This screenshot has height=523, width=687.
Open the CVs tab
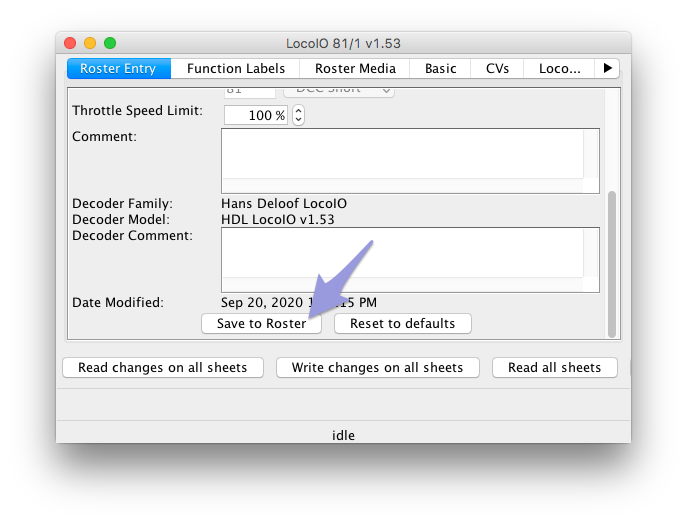click(x=497, y=69)
